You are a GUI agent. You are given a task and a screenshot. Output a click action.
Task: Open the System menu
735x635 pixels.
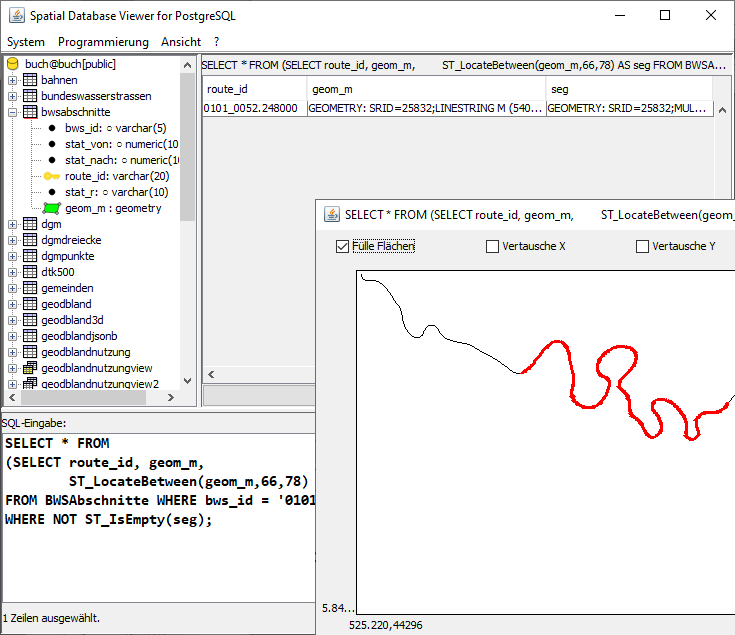26,42
